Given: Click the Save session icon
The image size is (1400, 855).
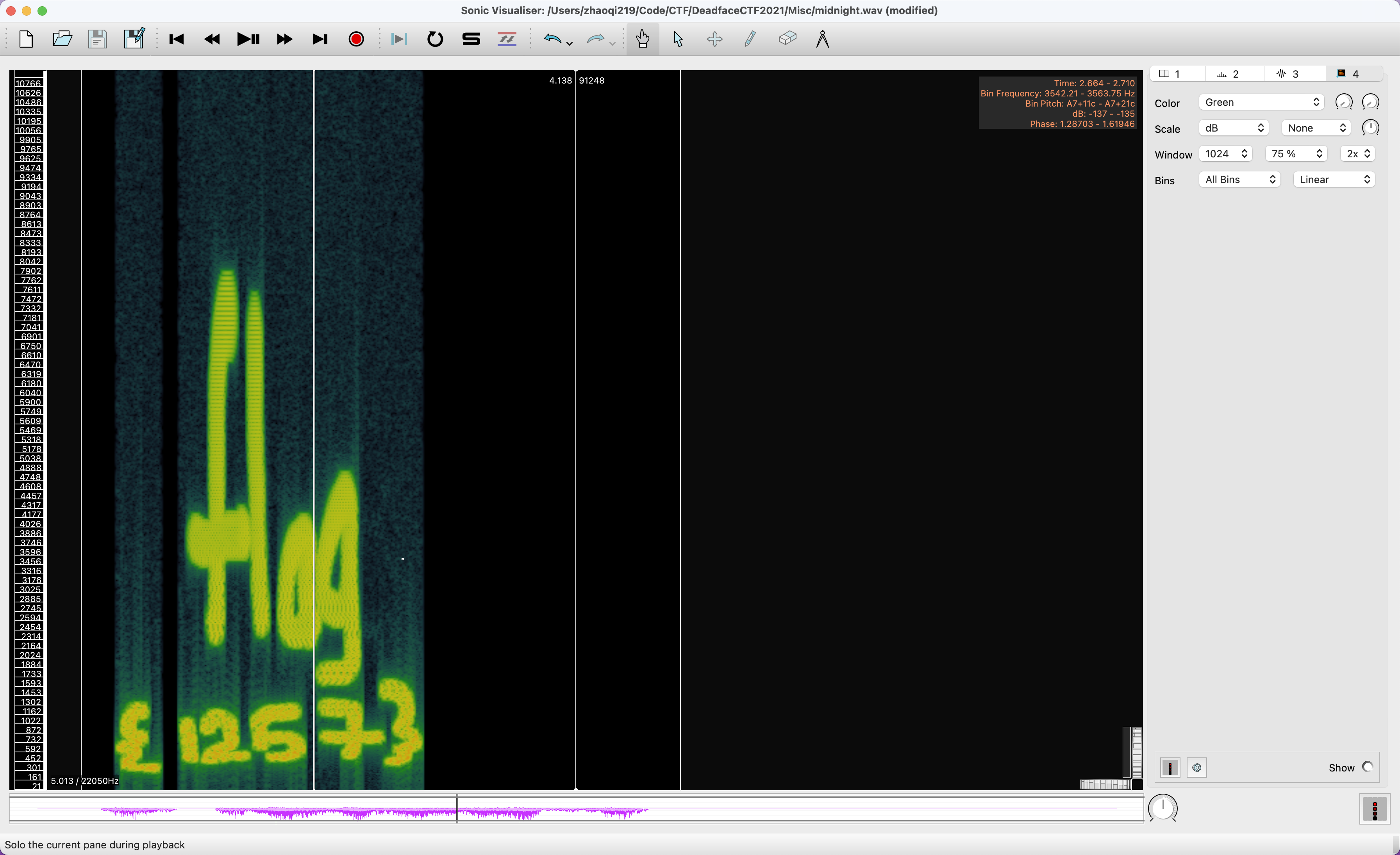Looking at the screenshot, I should coord(98,39).
